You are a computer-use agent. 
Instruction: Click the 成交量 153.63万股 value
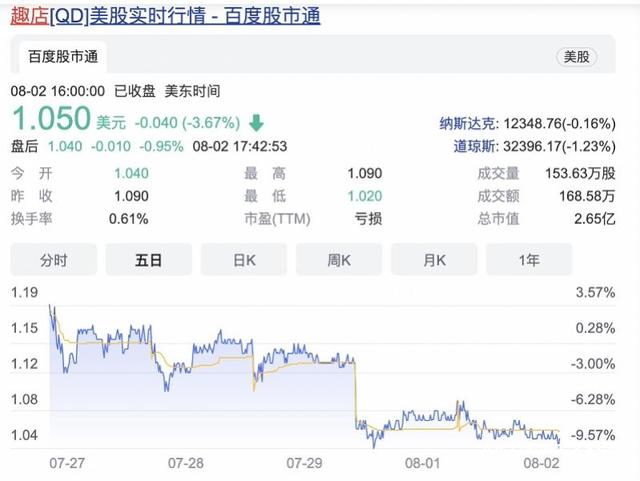point(559,173)
